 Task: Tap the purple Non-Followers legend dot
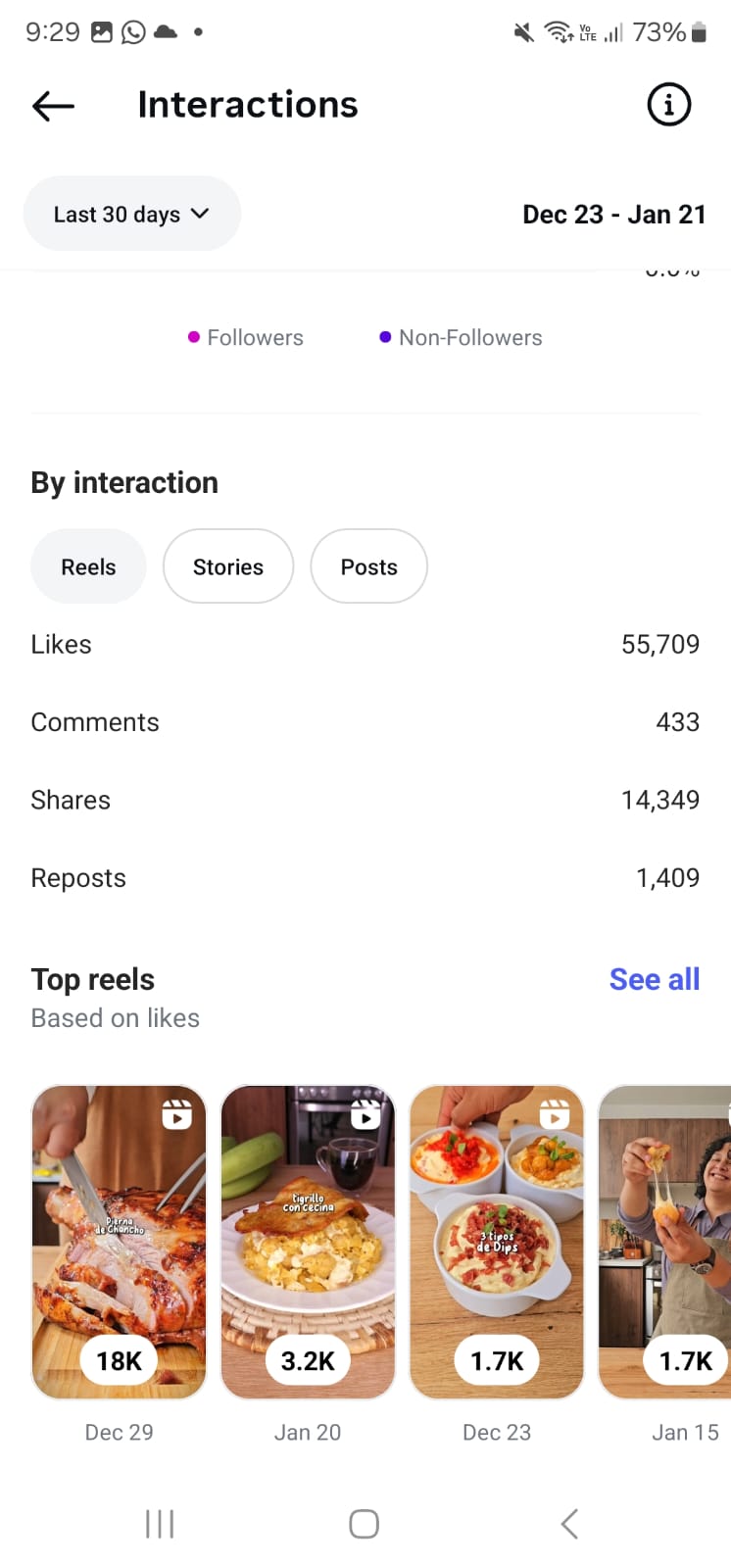(385, 337)
